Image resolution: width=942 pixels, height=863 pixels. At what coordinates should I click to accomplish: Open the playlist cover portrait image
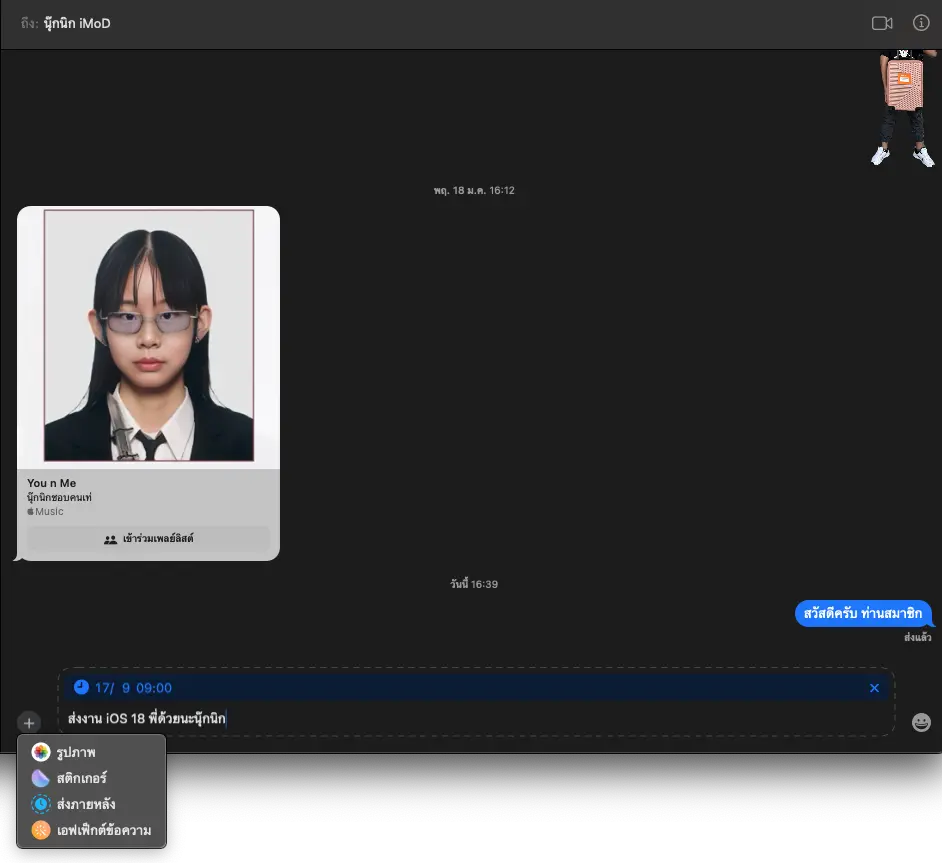pyautogui.click(x=148, y=335)
